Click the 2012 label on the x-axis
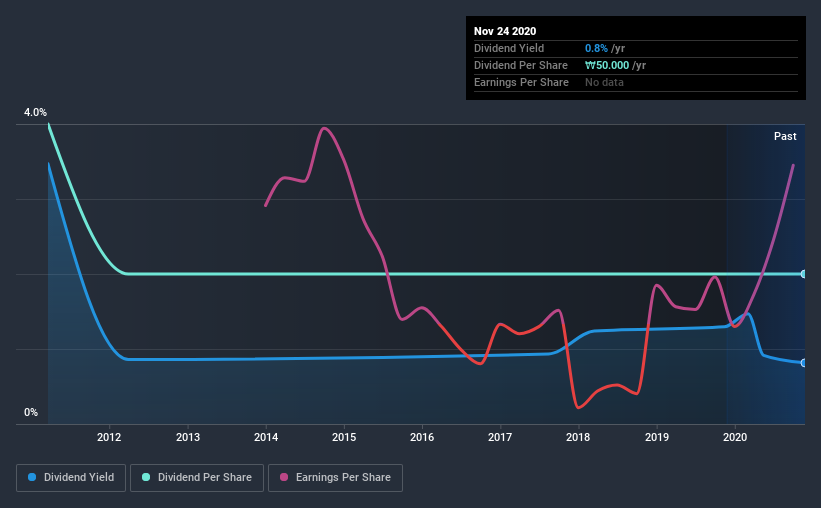Image resolution: width=821 pixels, height=508 pixels. coord(109,437)
